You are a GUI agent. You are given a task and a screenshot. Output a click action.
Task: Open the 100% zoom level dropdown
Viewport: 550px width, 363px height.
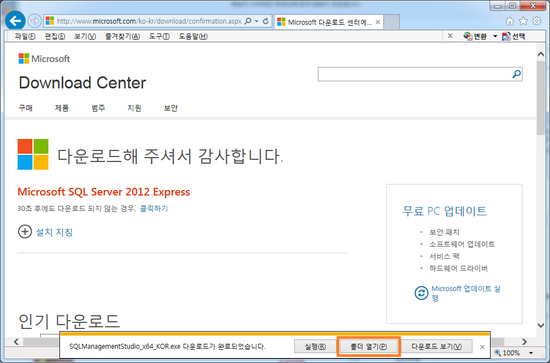pyautogui.click(x=531, y=353)
